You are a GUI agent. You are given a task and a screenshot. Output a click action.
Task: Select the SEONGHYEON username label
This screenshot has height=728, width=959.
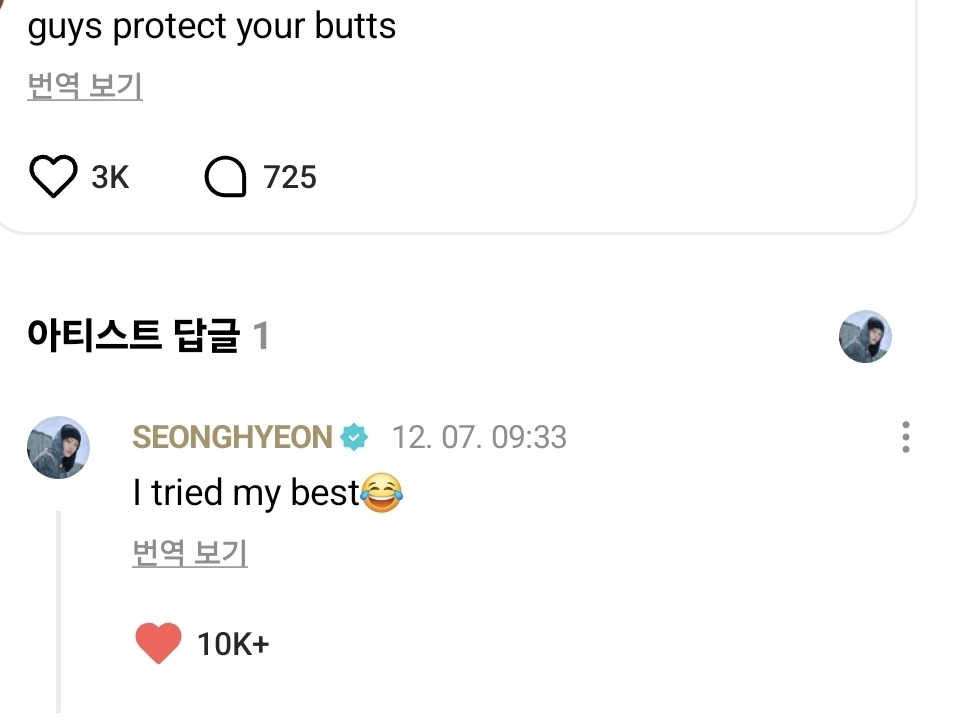tap(232, 437)
